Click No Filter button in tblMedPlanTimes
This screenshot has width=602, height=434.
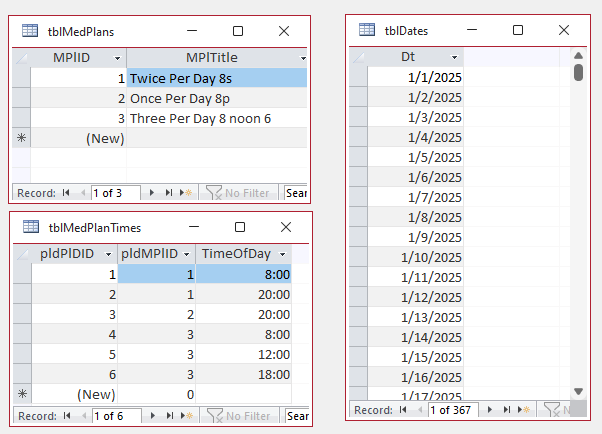tap(239, 416)
